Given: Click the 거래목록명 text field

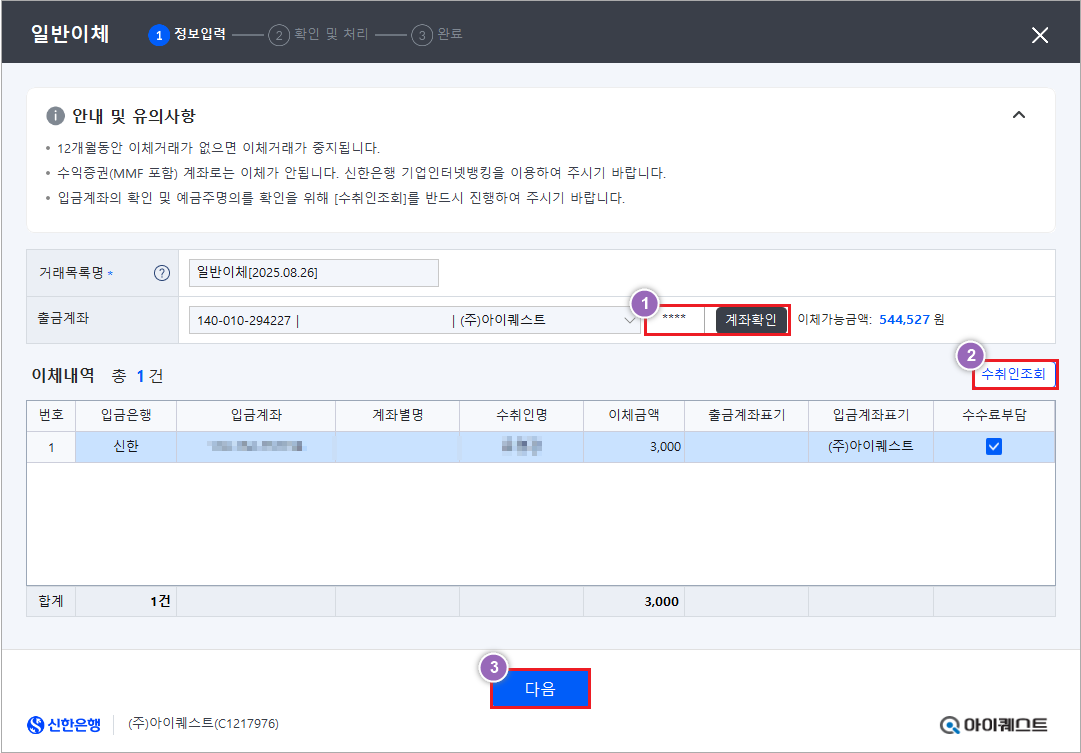Looking at the screenshot, I should click(313, 273).
